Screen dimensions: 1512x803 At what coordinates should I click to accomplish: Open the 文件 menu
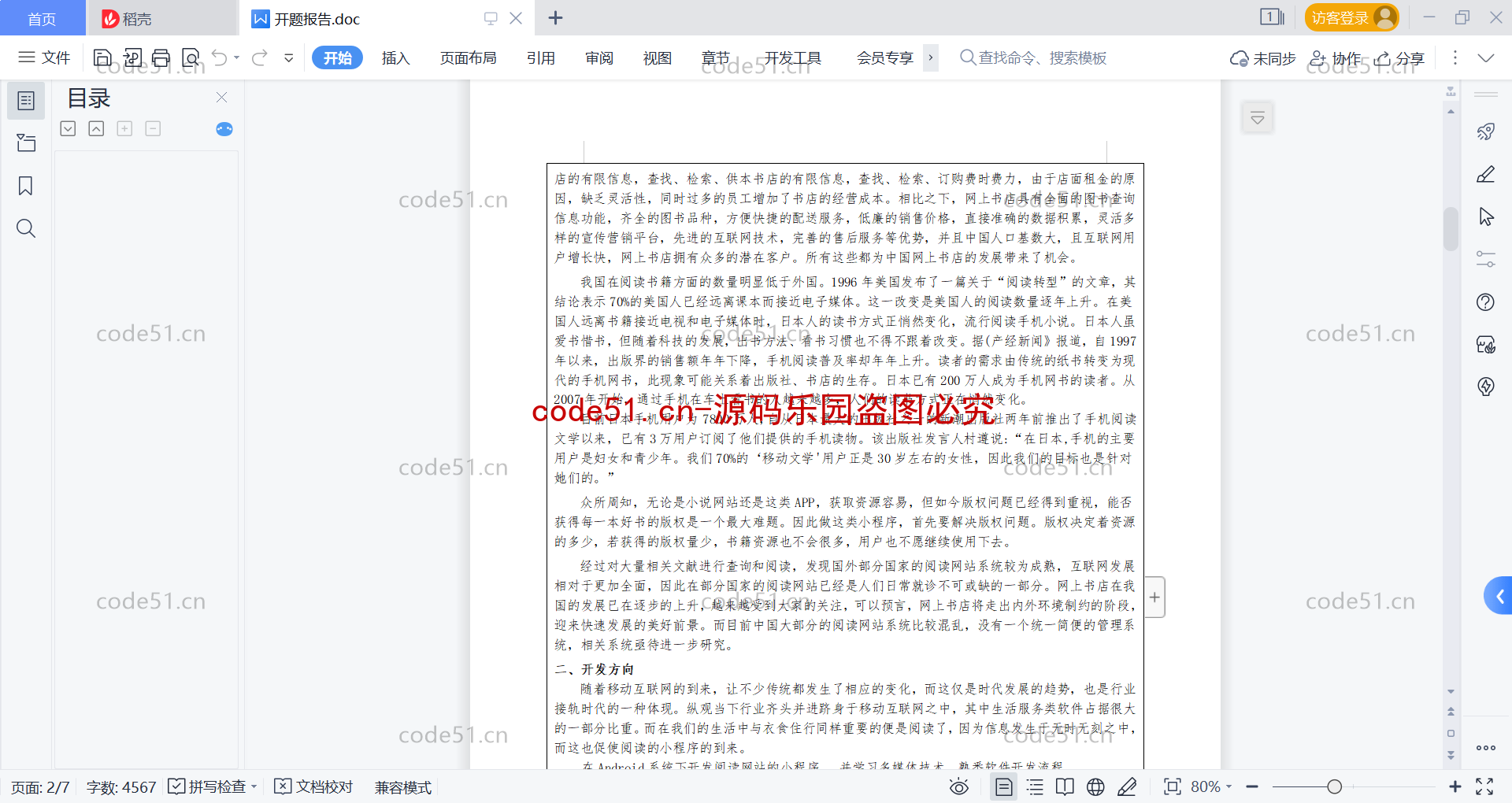tap(44, 57)
